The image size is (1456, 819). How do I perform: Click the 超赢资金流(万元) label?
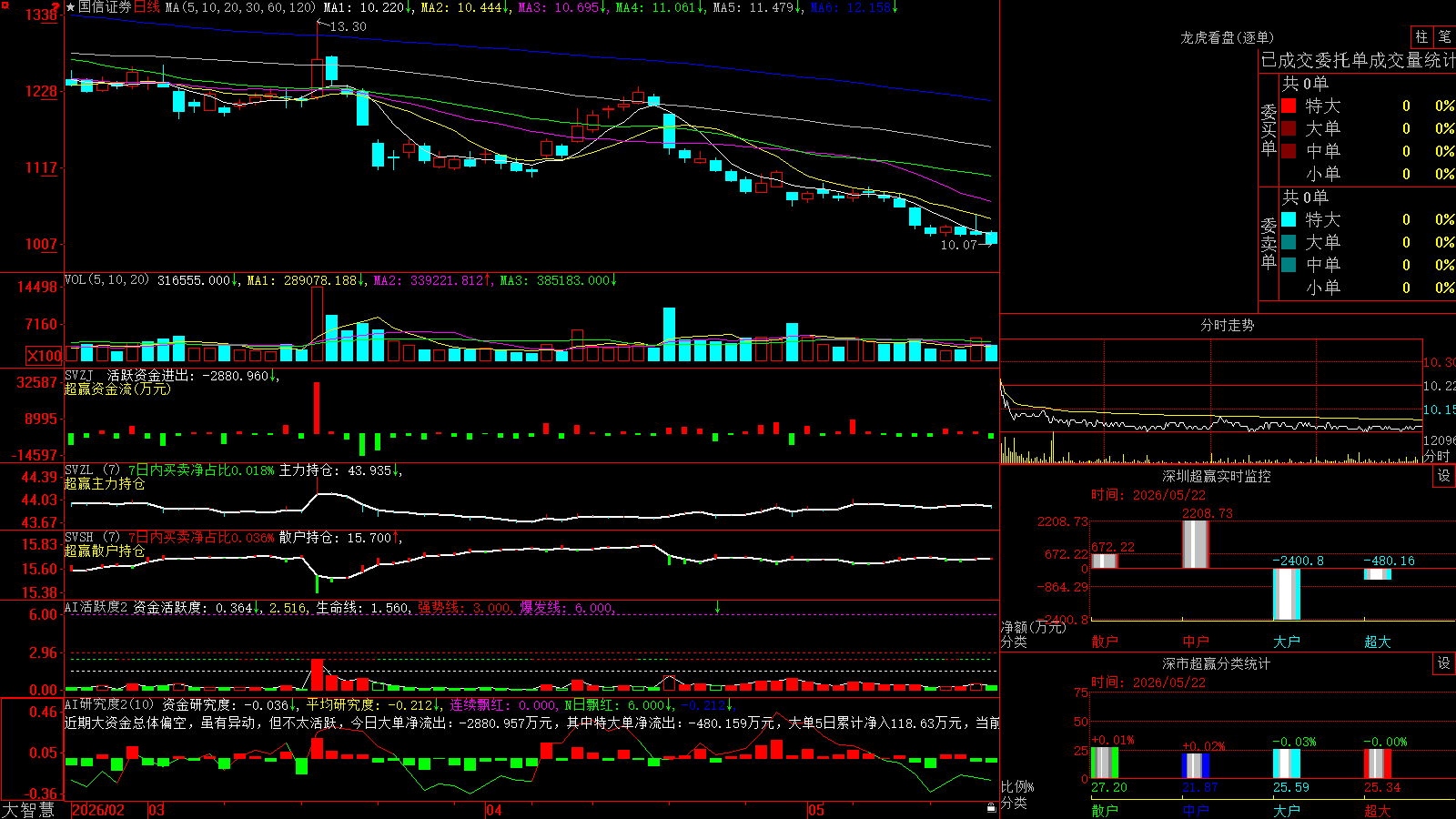pyautogui.click(x=117, y=389)
